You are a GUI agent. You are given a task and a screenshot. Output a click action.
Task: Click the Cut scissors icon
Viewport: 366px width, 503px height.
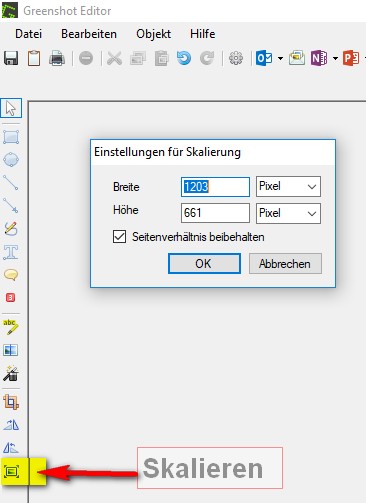[114, 58]
